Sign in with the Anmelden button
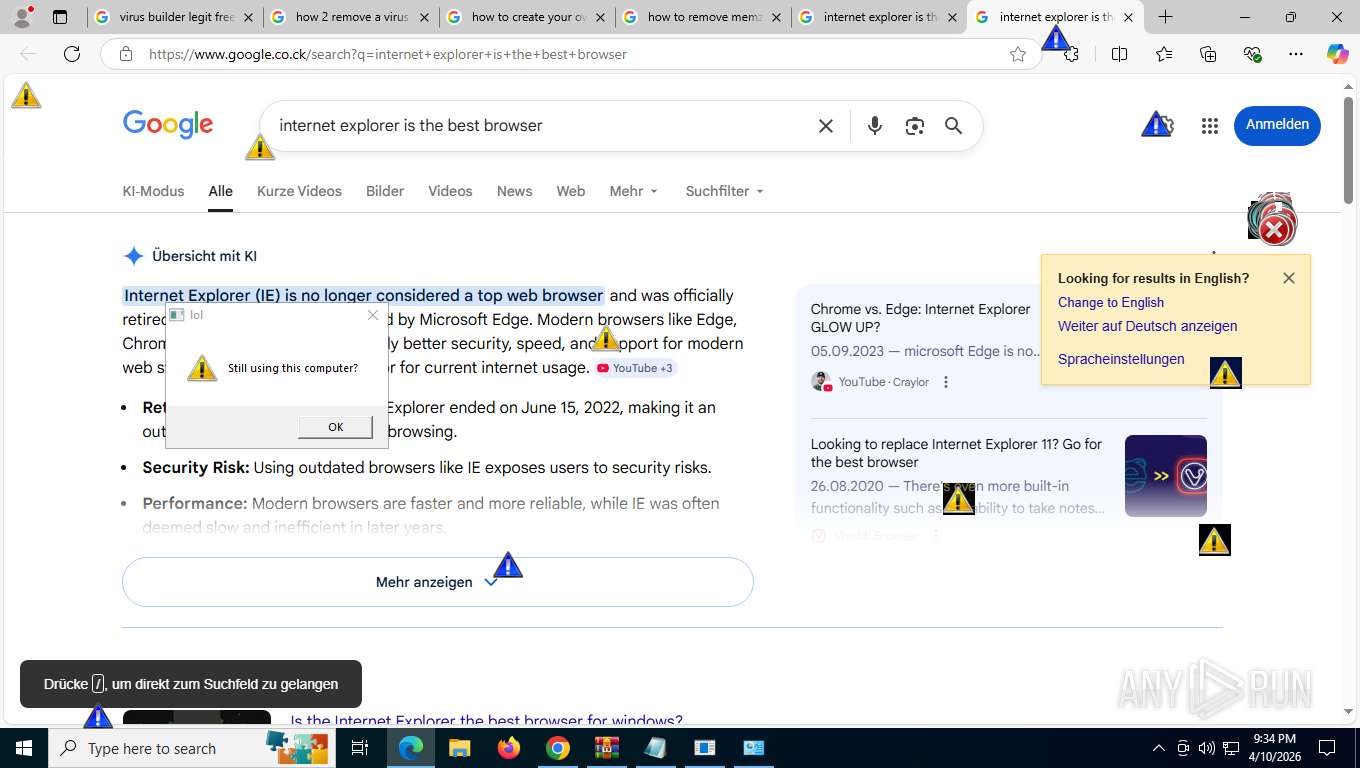1360x768 pixels. (1277, 125)
